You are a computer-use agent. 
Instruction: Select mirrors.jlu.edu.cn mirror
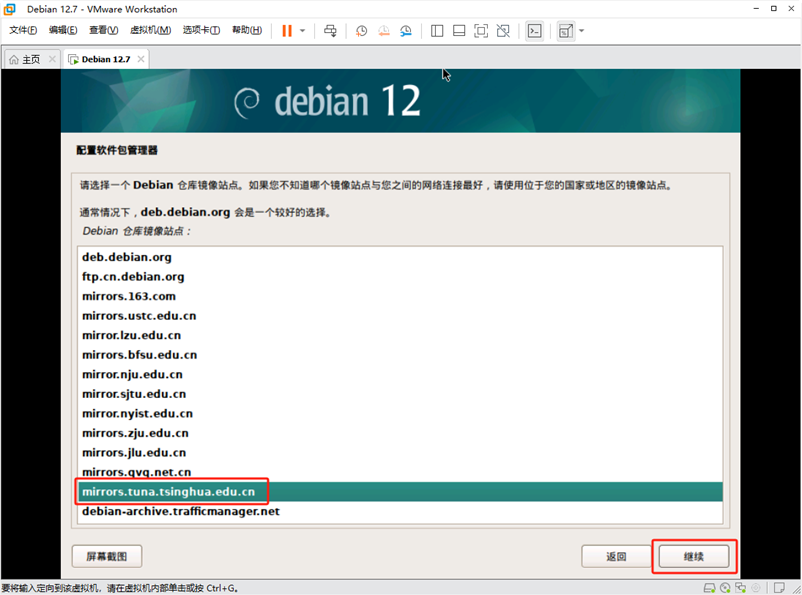tap(400, 452)
